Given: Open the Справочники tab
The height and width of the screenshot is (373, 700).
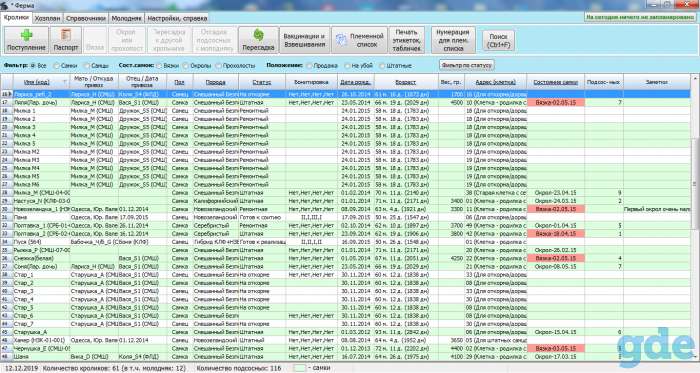Looking at the screenshot, I should coord(86,18).
